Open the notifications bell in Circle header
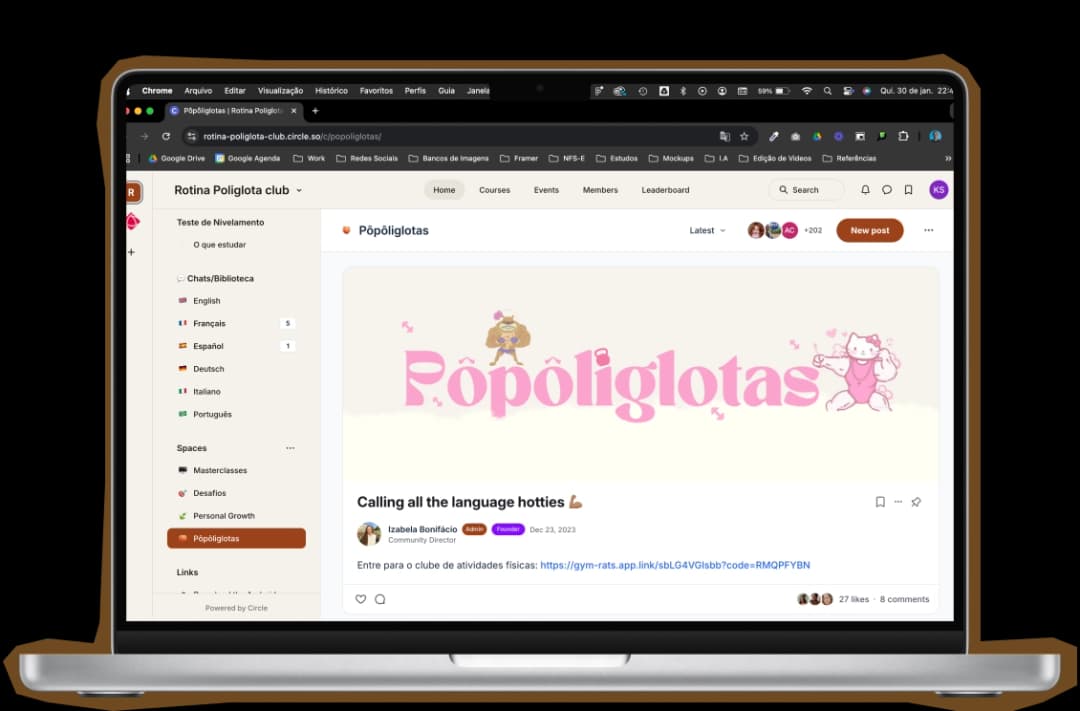 pyautogui.click(x=865, y=189)
